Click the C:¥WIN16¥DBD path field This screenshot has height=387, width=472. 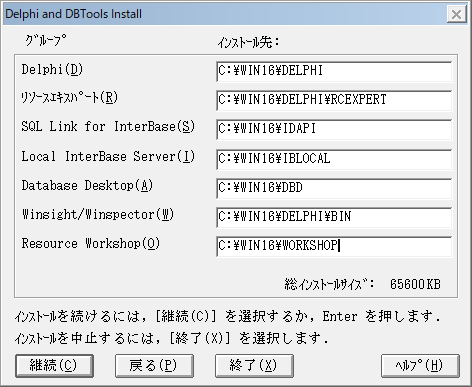pos(334,188)
